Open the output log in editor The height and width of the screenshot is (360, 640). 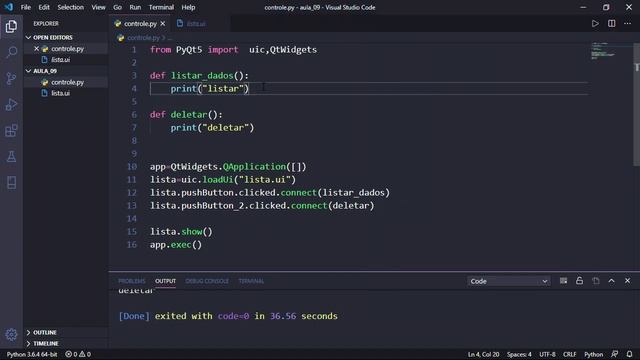click(596, 281)
